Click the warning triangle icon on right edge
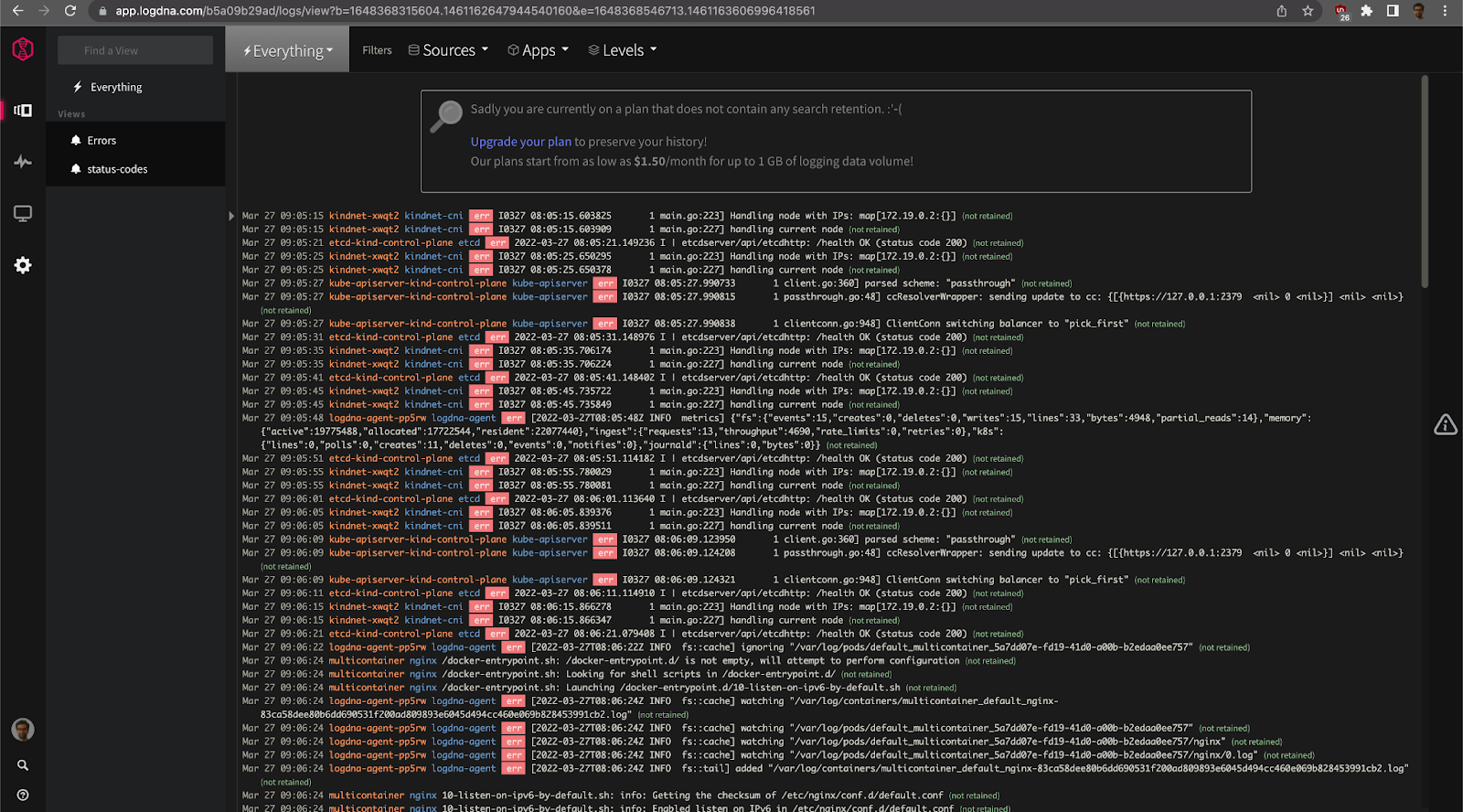This screenshot has width=1463, height=812. [x=1446, y=424]
